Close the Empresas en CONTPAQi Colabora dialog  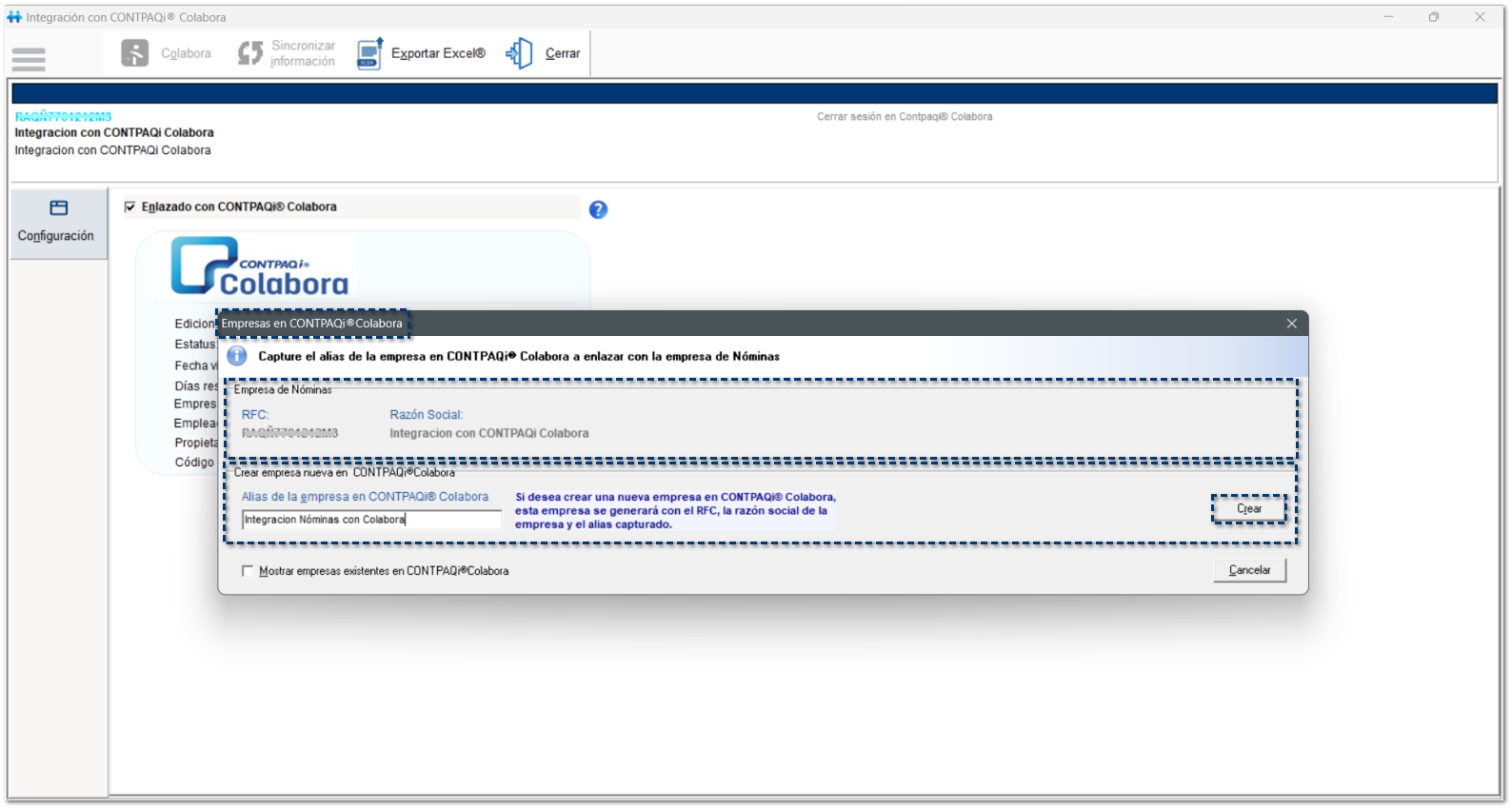1291,324
